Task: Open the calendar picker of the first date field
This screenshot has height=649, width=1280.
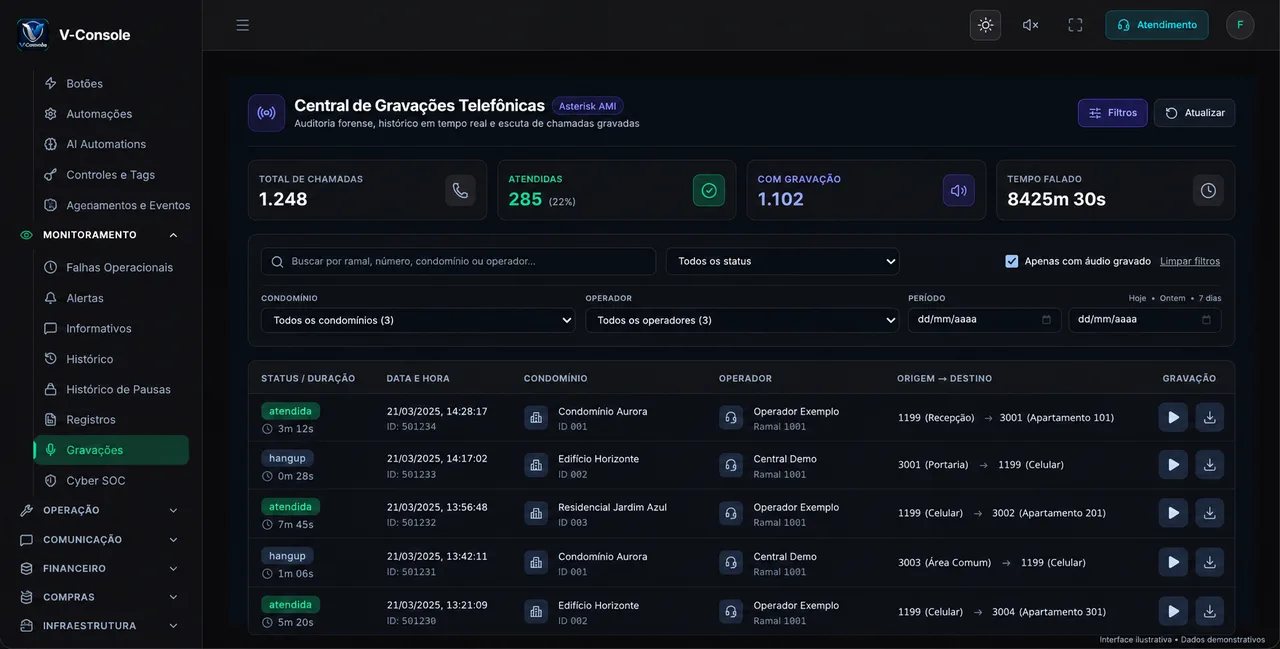Action: (1046, 320)
